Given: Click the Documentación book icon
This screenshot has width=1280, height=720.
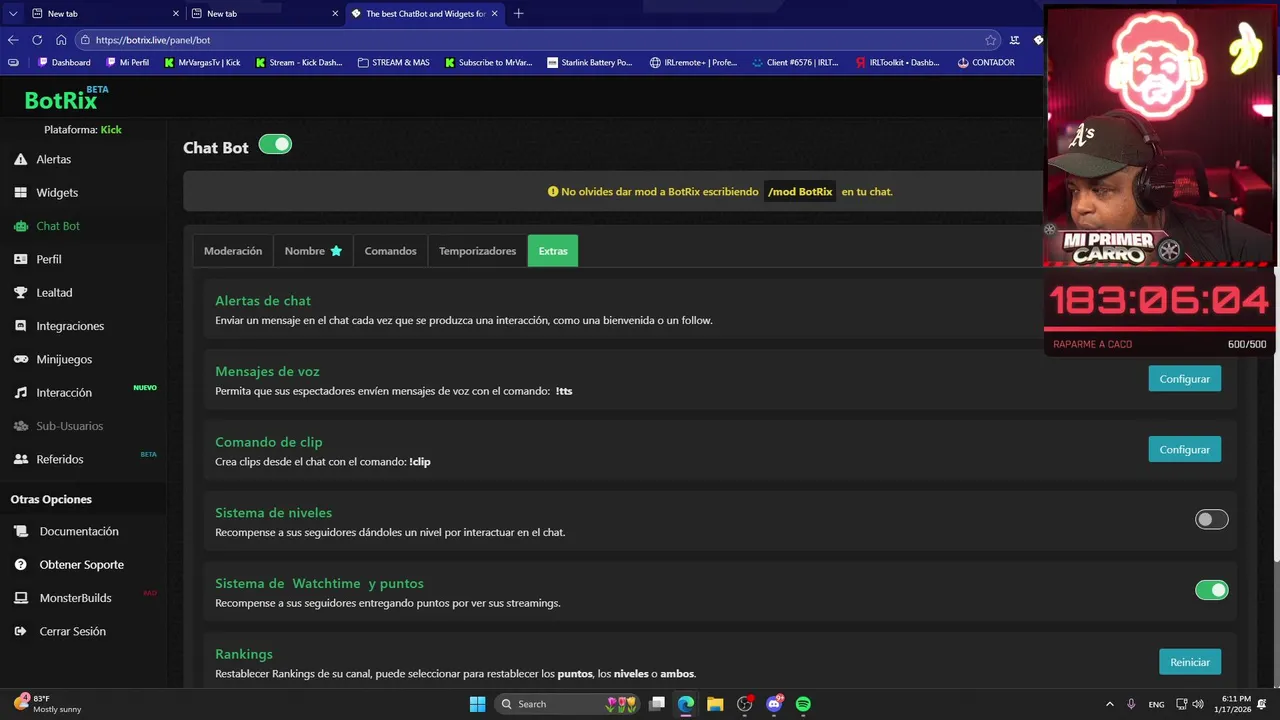Looking at the screenshot, I should [x=20, y=531].
